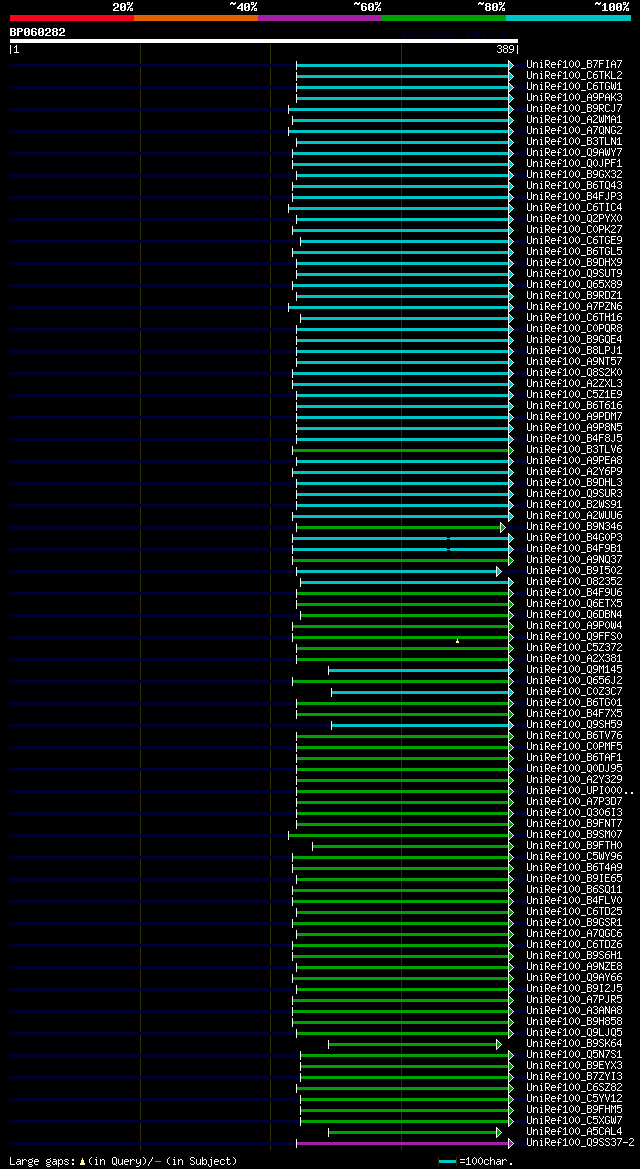
Task: Select the UniRef100_C0Z3C7 label
Action: tap(574, 692)
